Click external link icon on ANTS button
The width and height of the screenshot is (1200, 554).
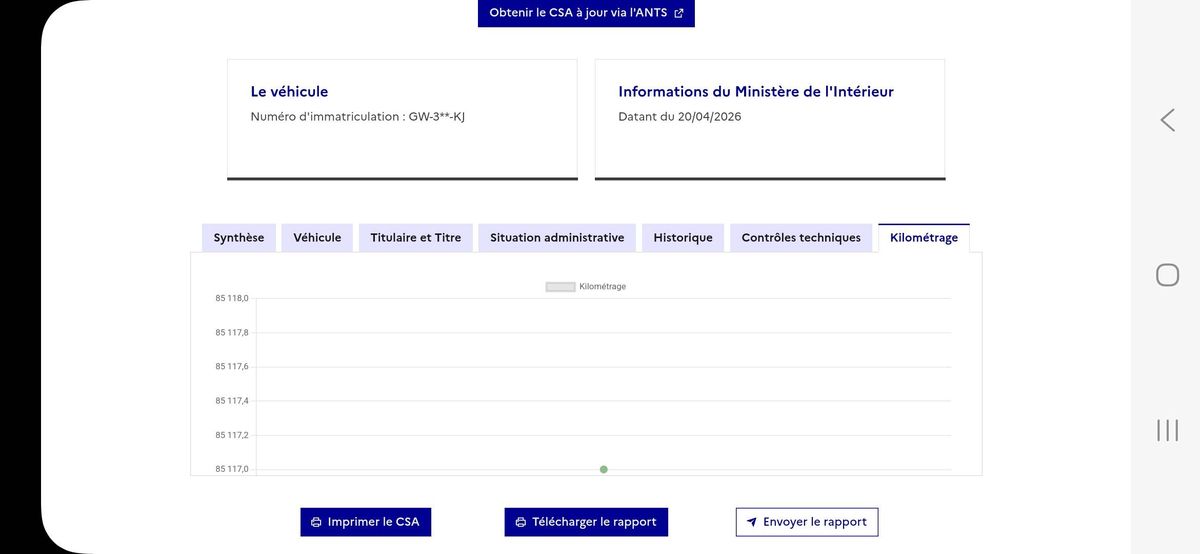coord(679,13)
